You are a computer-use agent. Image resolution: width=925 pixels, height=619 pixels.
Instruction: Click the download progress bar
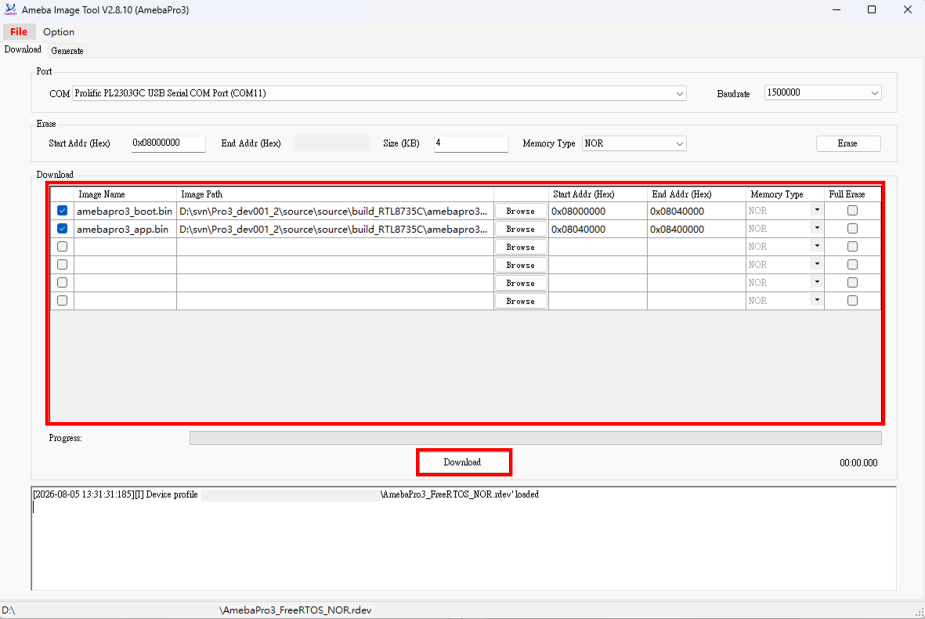535,438
